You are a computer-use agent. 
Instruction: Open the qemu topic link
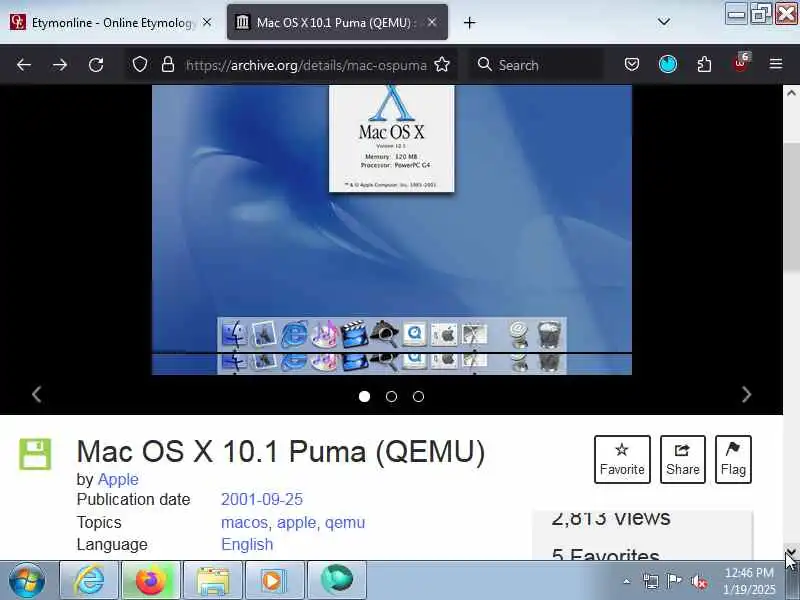coord(345,522)
